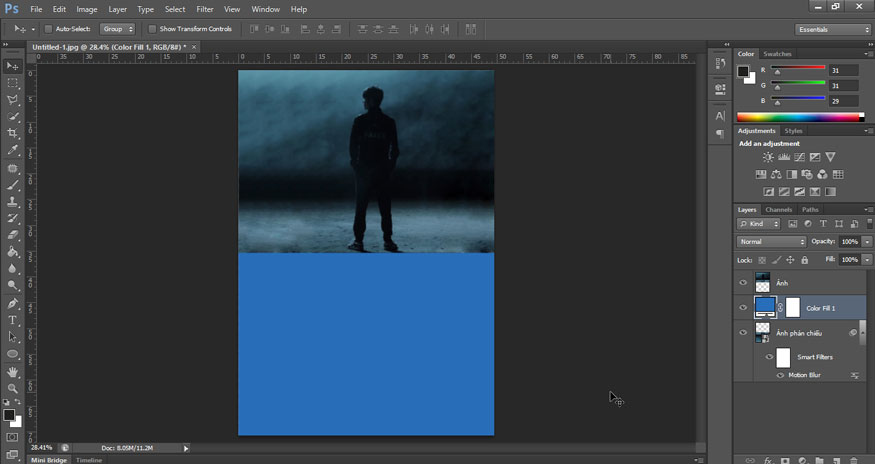Image resolution: width=875 pixels, height=464 pixels.
Task: Switch to the Paths tab
Action: tap(810, 210)
